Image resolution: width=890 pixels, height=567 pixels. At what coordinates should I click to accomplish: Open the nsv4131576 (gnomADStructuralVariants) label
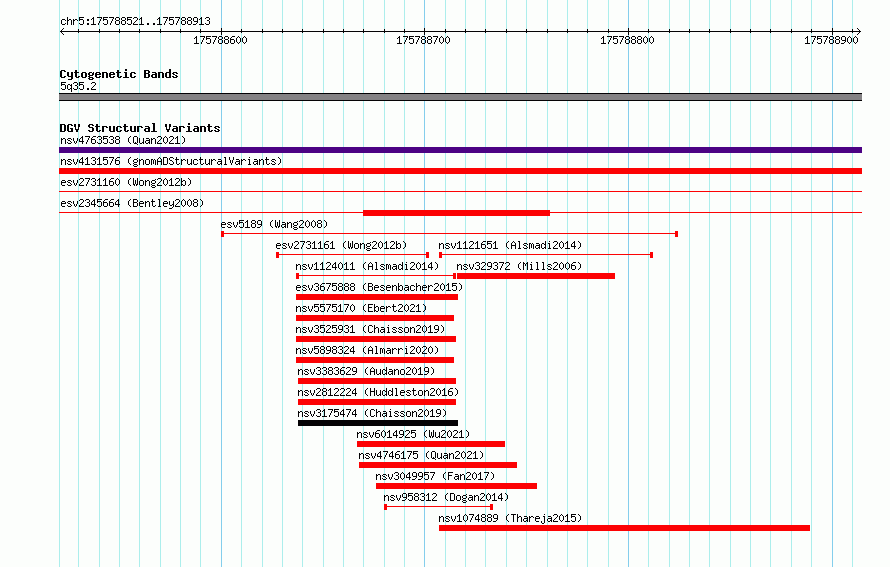click(171, 161)
